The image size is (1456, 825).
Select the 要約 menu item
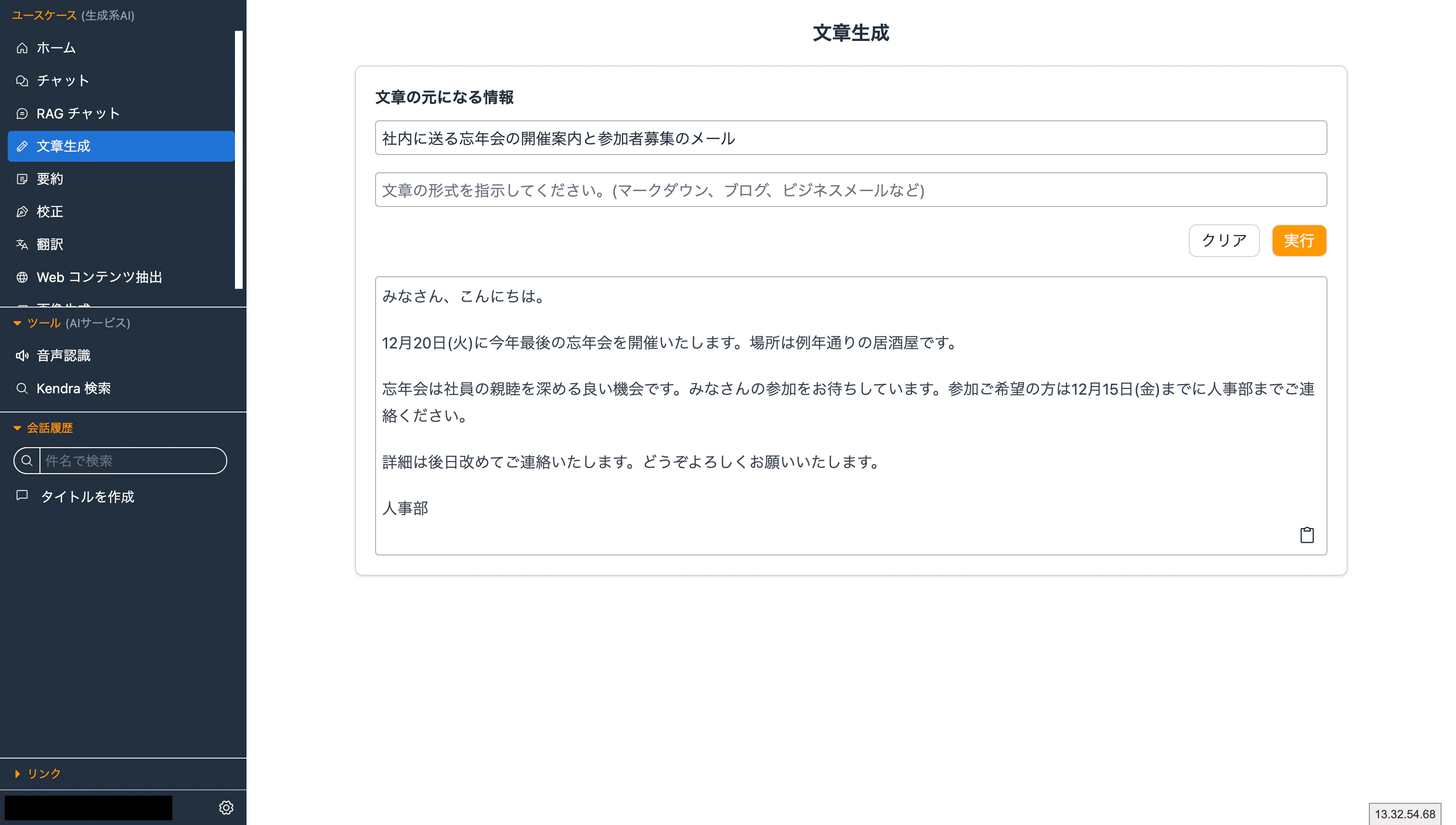[121, 179]
